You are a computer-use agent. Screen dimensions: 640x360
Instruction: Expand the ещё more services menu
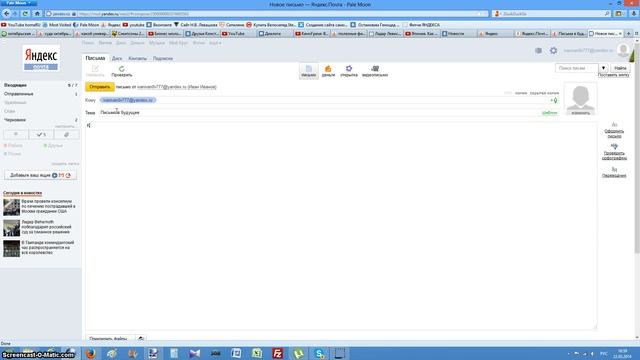tap(215, 43)
